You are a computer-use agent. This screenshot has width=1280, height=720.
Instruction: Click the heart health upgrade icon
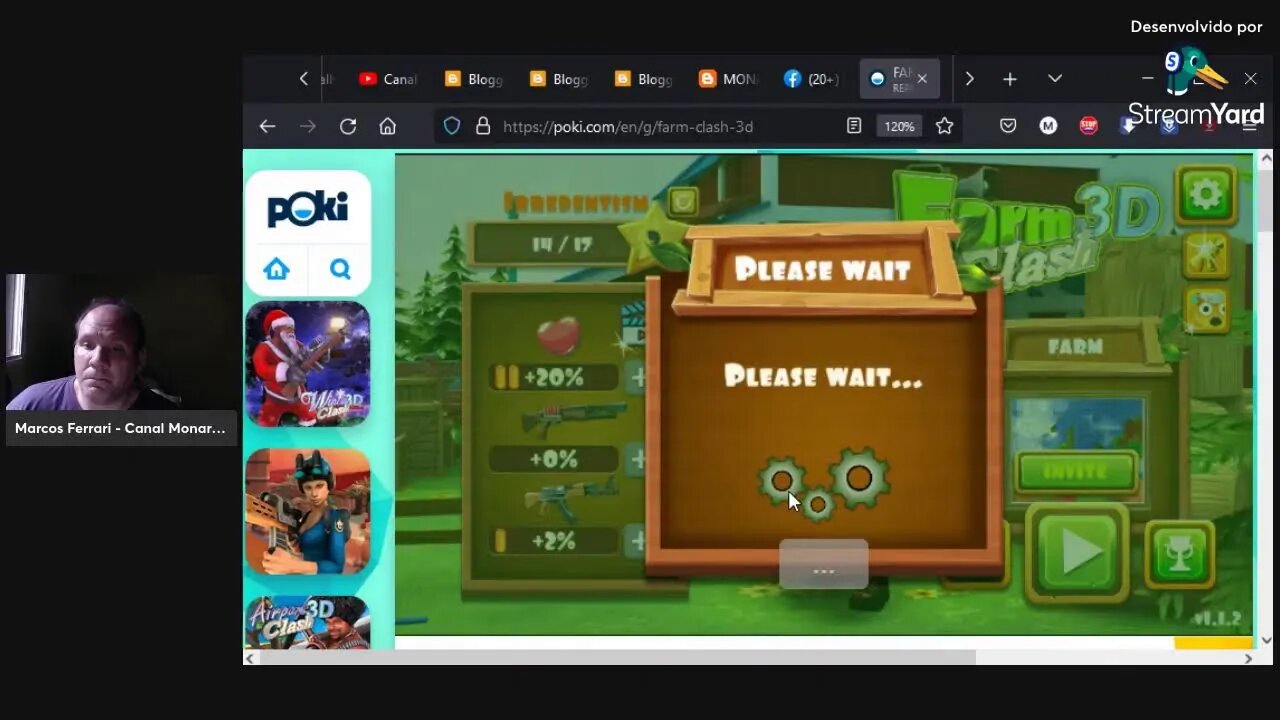(x=559, y=335)
